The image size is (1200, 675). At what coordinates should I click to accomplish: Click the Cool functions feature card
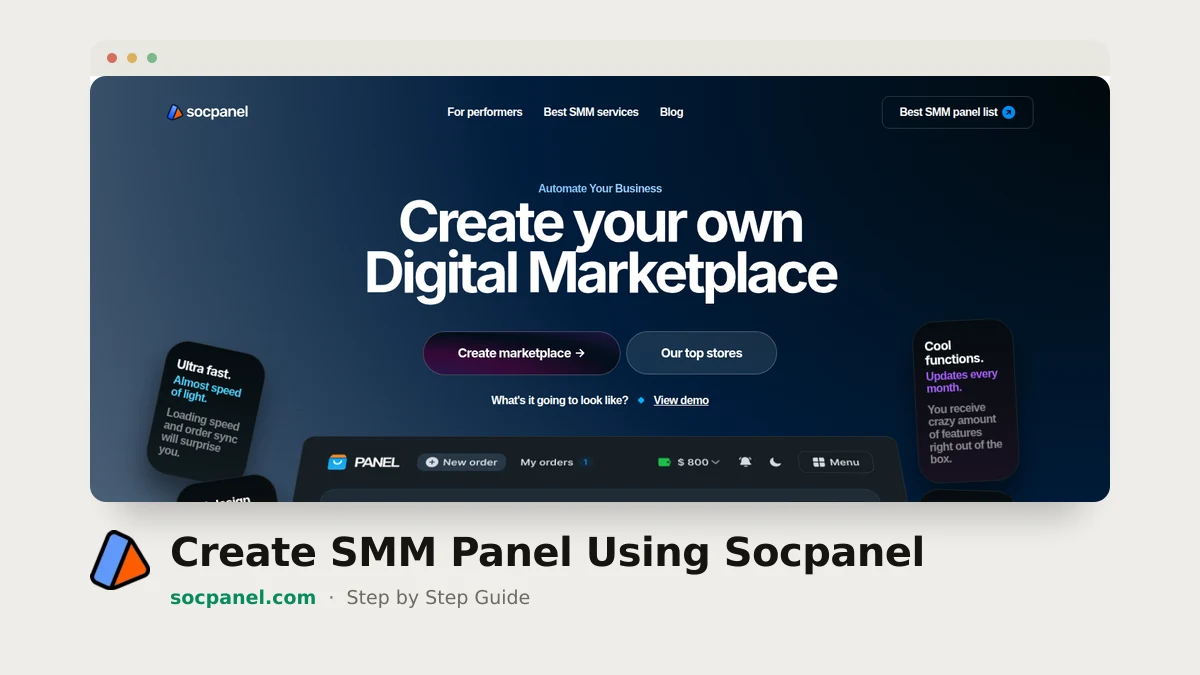[x=966, y=401]
